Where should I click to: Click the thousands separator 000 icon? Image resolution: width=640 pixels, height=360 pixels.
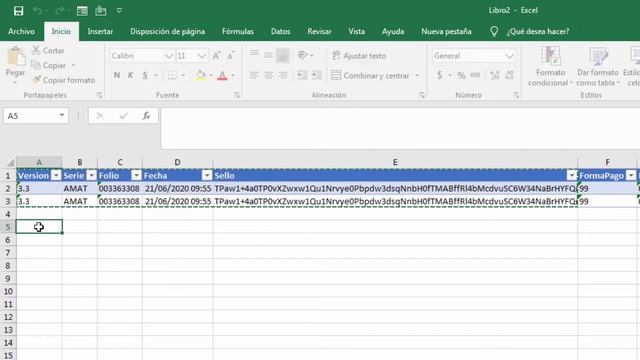(476, 76)
